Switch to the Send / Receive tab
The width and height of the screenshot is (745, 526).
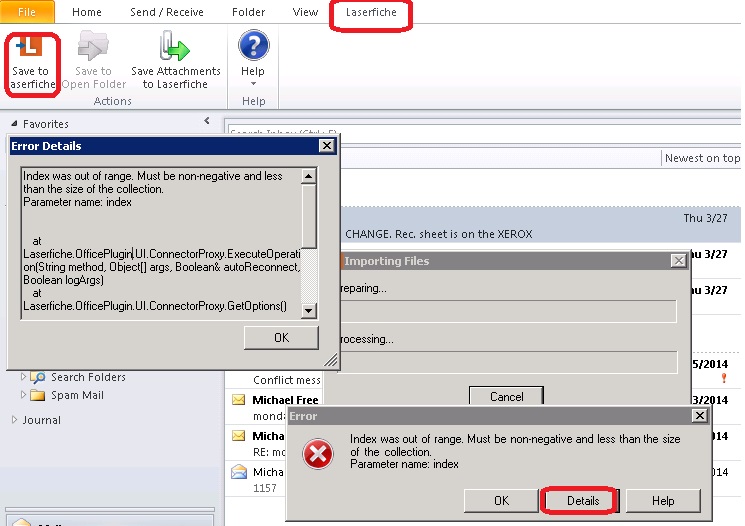pyautogui.click(x=167, y=12)
